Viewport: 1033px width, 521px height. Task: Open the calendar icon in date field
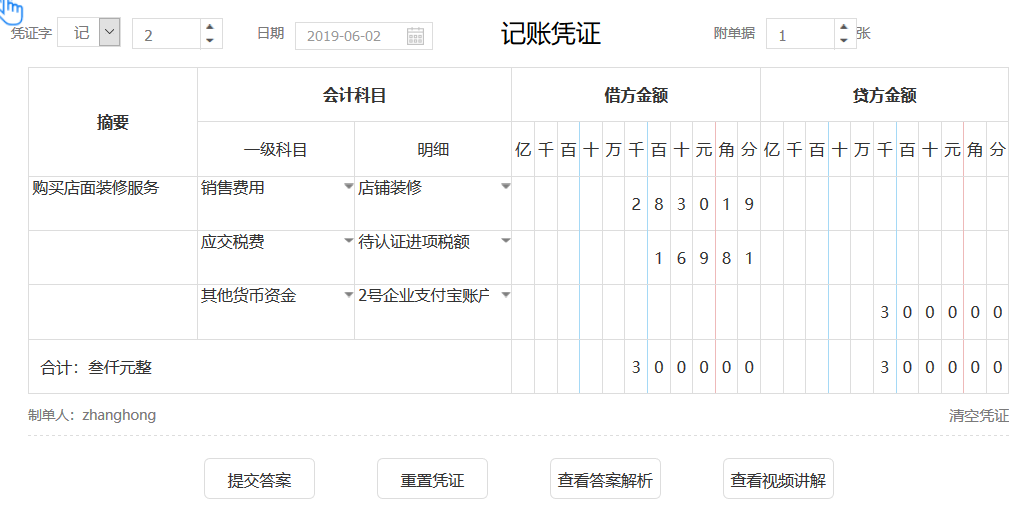416,36
